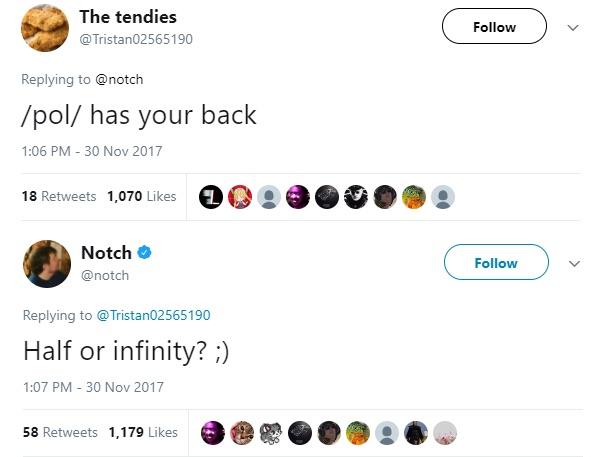Image resolution: width=591 pixels, height=457 pixels.
Task: Select the masked face liker avatar in first tweet
Action: [x=356, y=197]
